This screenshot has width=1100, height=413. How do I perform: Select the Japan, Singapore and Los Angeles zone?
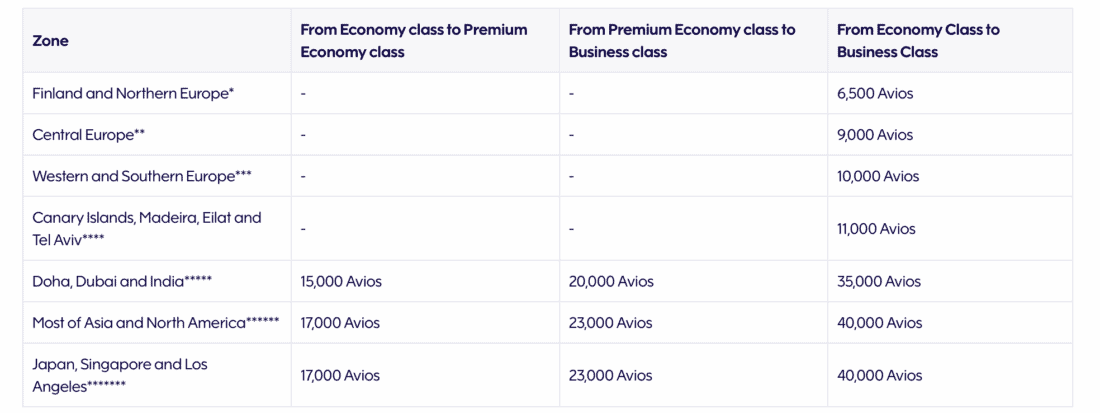coord(120,375)
